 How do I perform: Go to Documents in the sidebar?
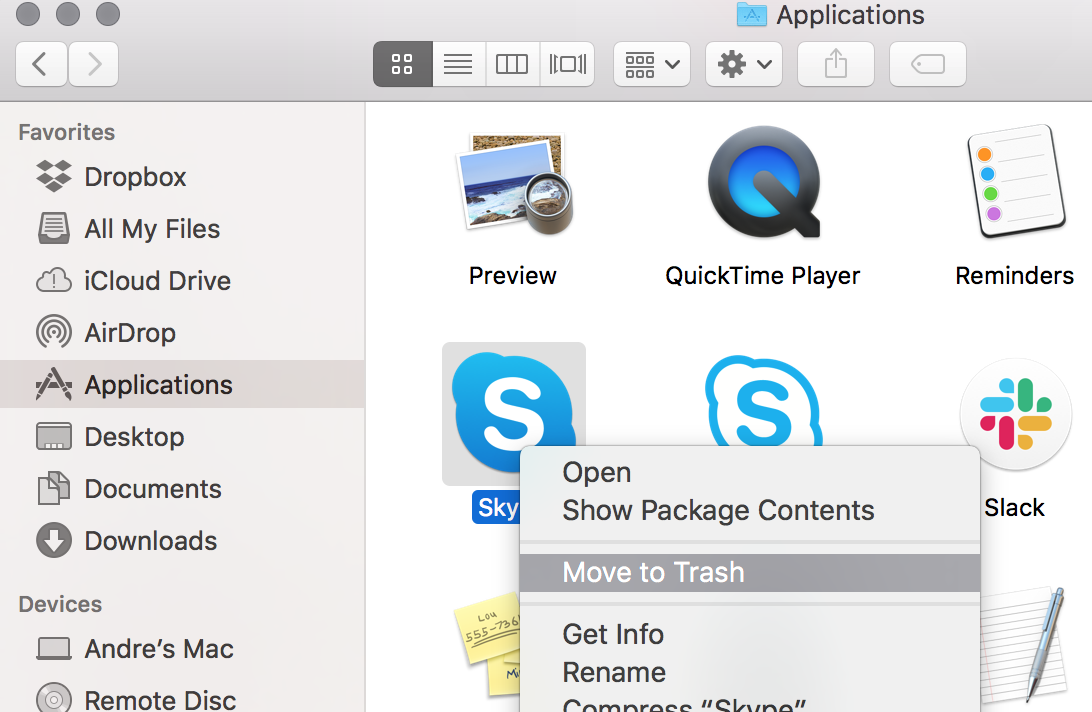pos(182,489)
